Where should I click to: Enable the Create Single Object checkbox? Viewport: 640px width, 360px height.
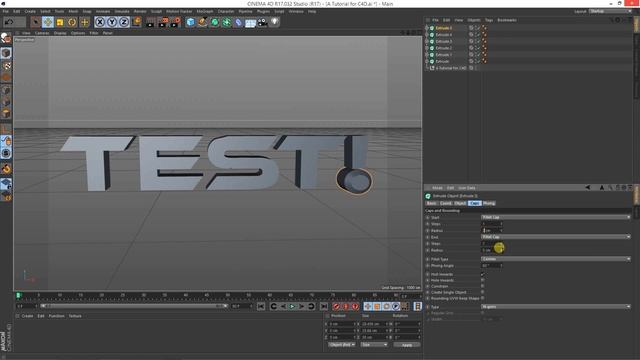(x=482, y=292)
